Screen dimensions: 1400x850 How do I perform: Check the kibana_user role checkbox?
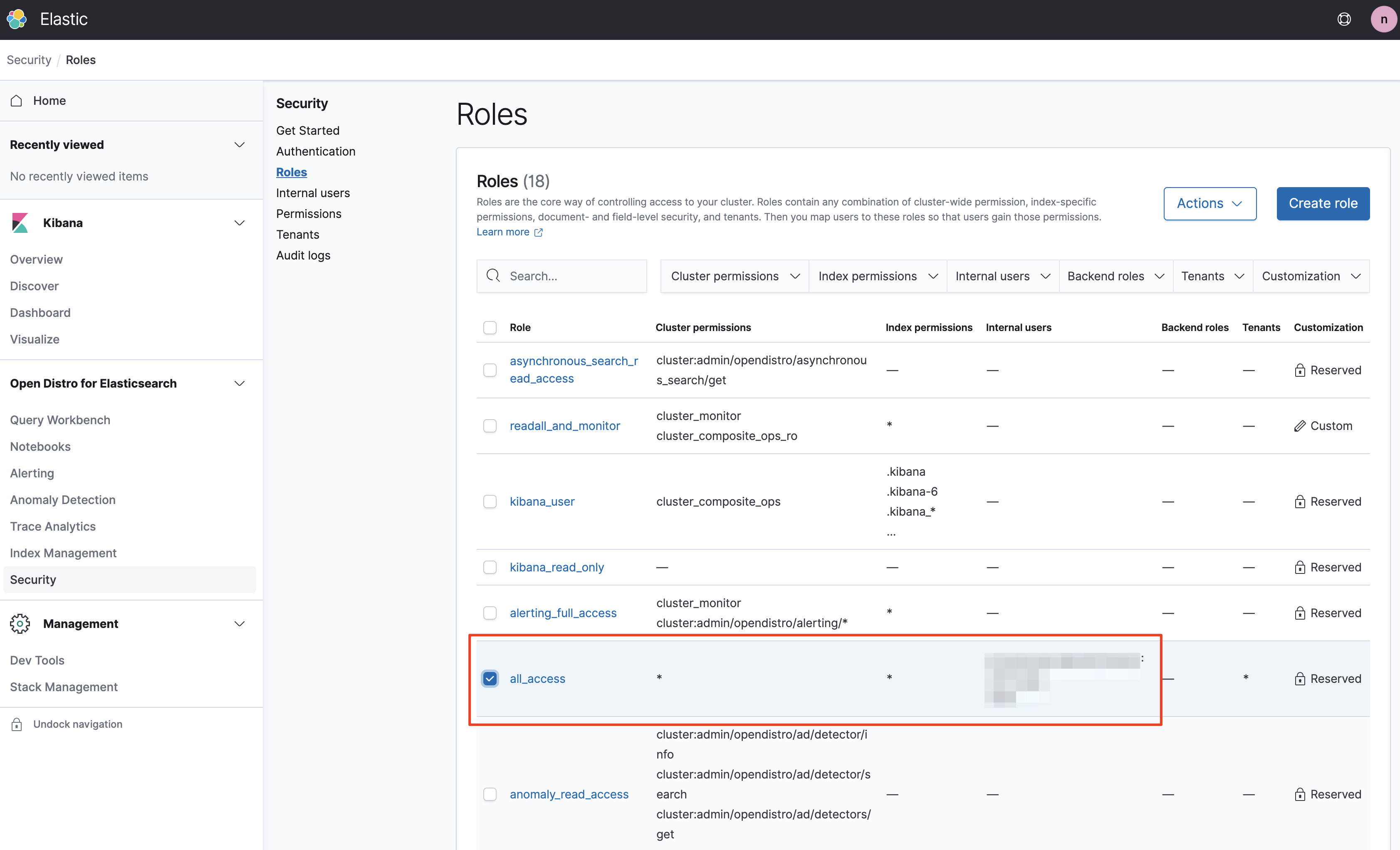click(x=490, y=502)
